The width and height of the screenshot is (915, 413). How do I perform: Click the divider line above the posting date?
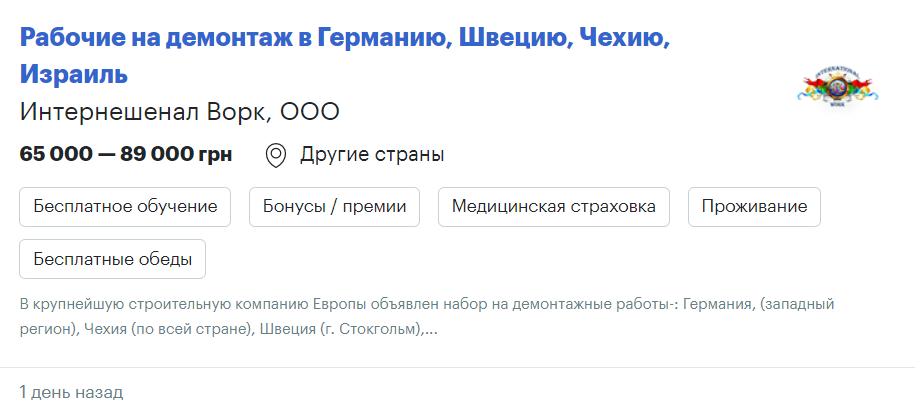click(457, 368)
